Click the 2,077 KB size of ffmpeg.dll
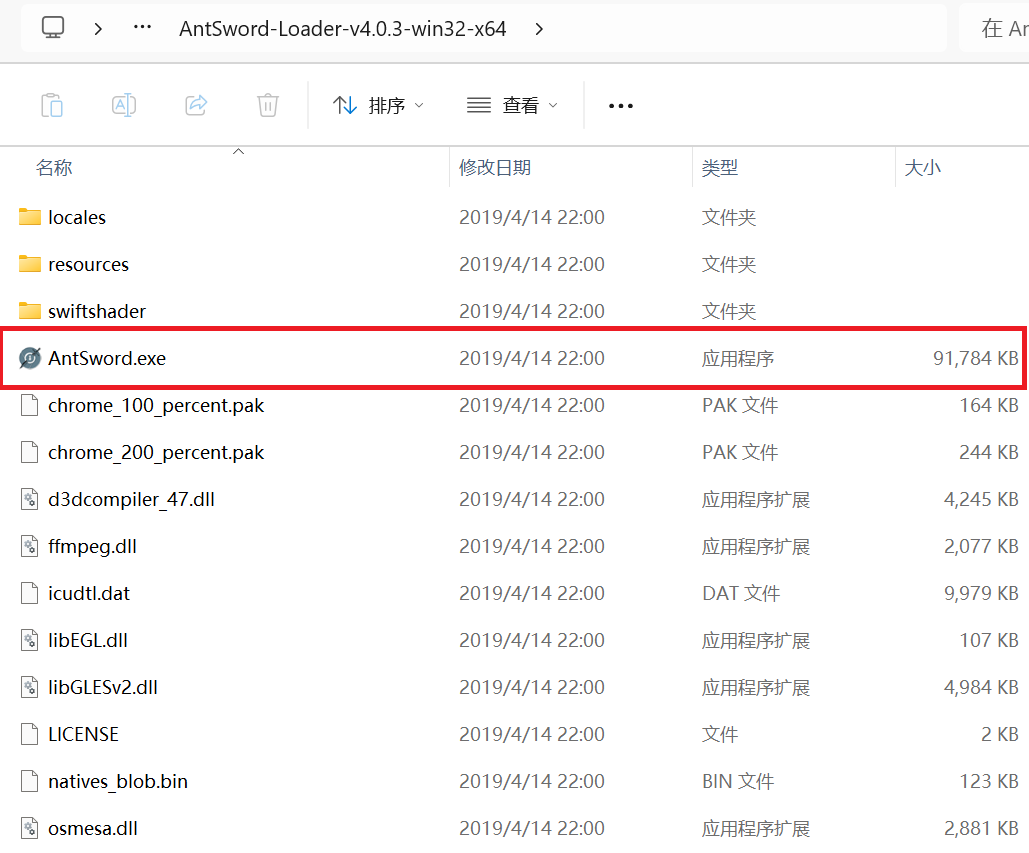The height and width of the screenshot is (853, 1029). [981, 547]
